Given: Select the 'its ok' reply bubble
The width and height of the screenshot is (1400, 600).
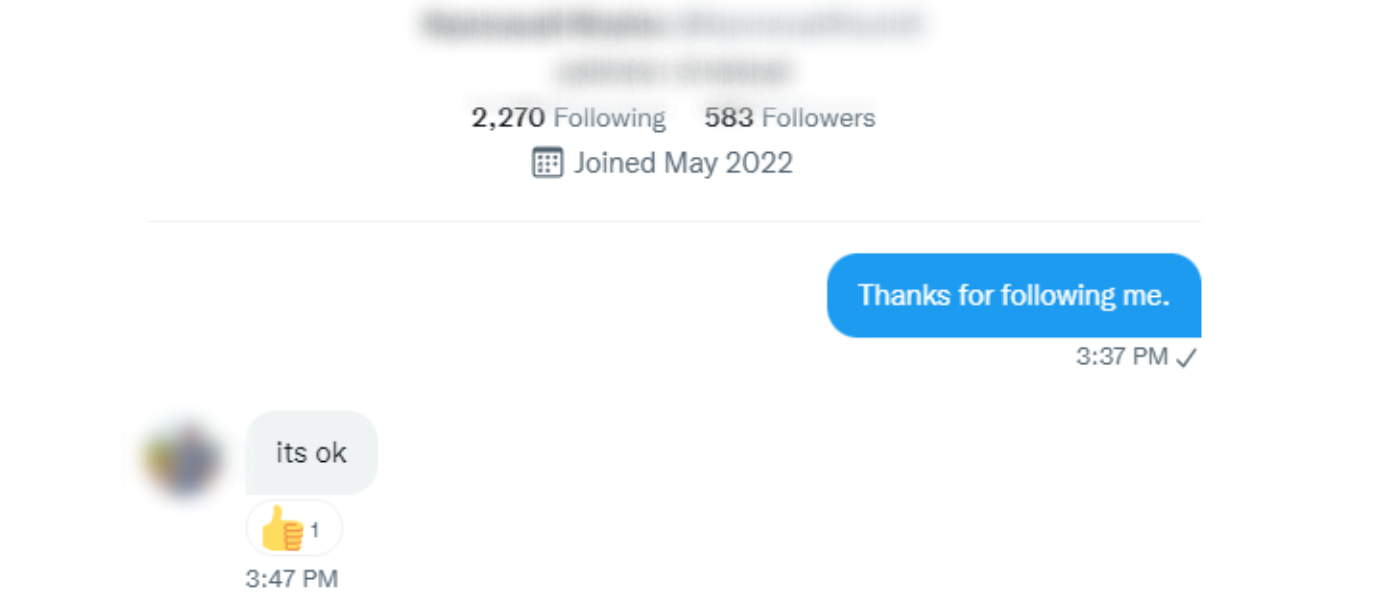Looking at the screenshot, I should point(311,453).
